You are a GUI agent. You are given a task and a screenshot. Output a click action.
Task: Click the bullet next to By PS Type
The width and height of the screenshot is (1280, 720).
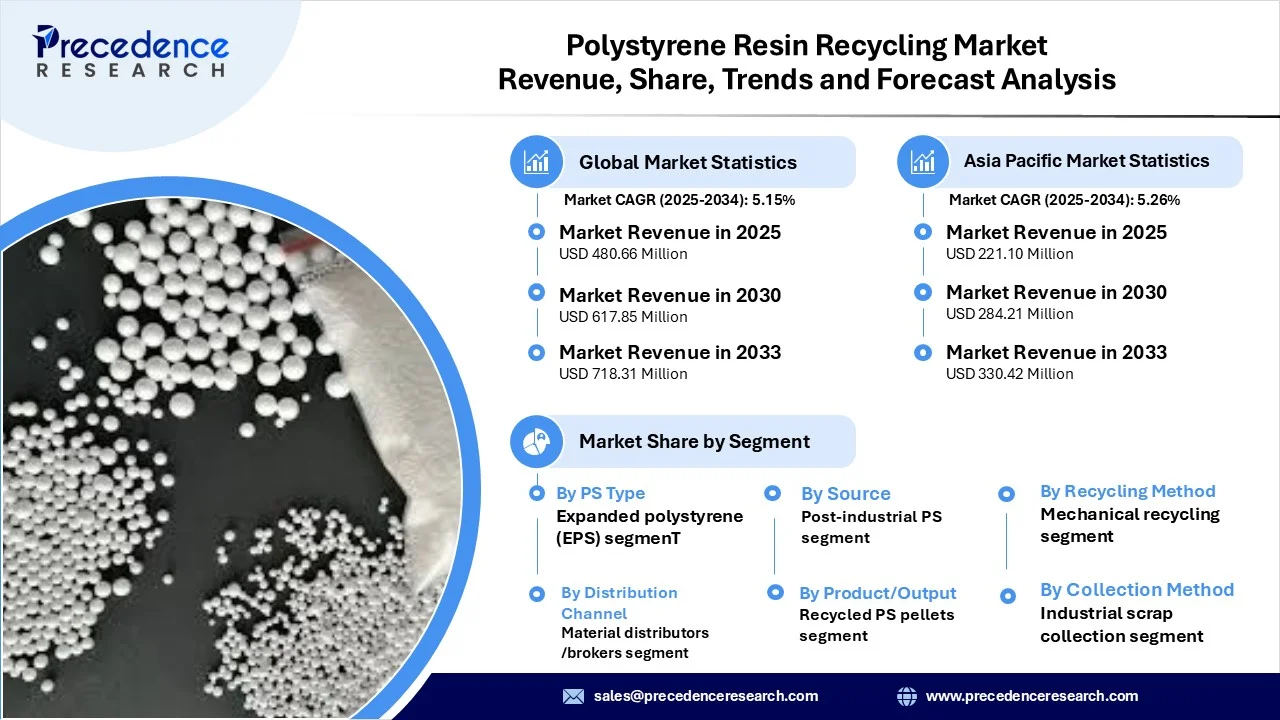[536, 493]
